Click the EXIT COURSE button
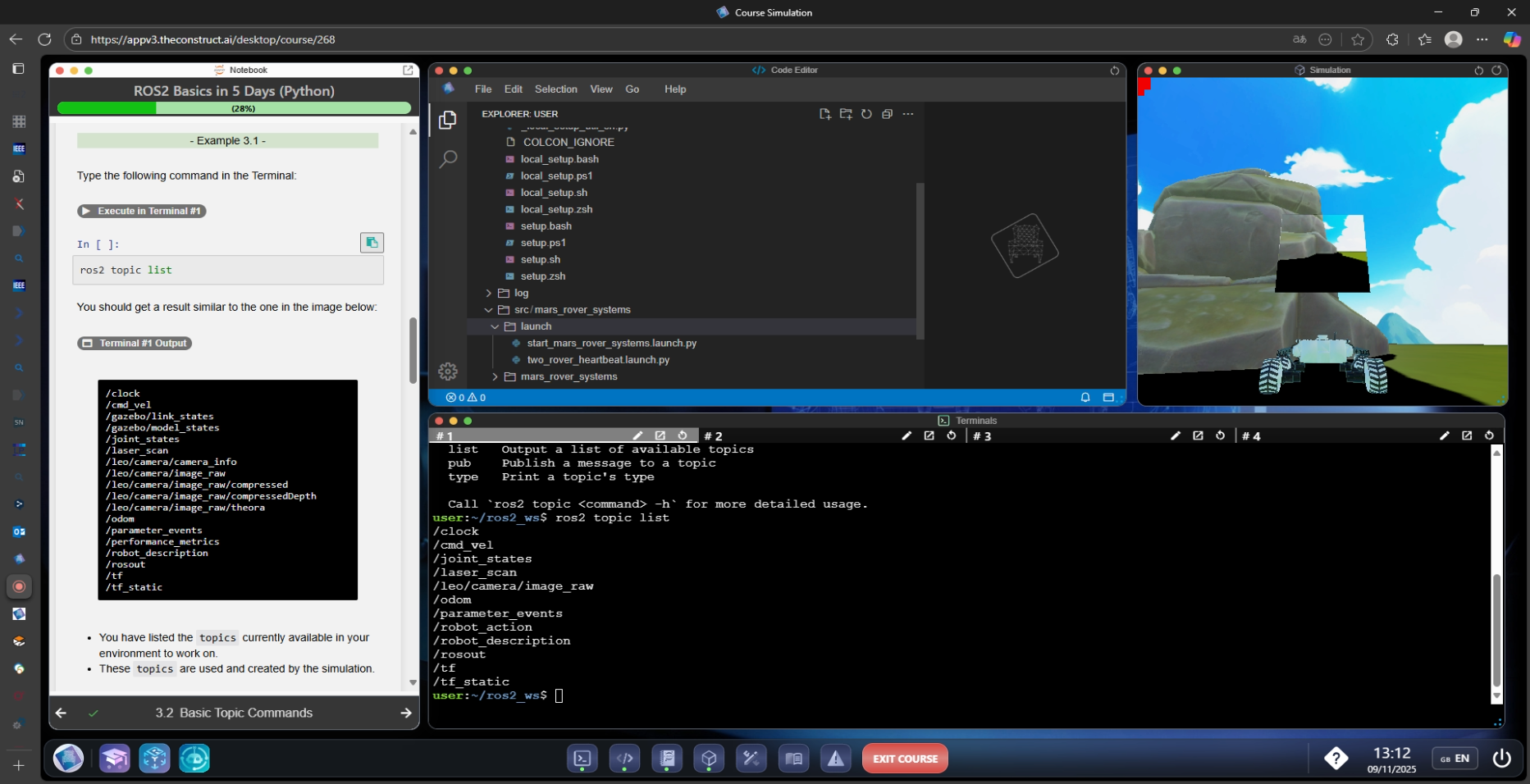 905,759
